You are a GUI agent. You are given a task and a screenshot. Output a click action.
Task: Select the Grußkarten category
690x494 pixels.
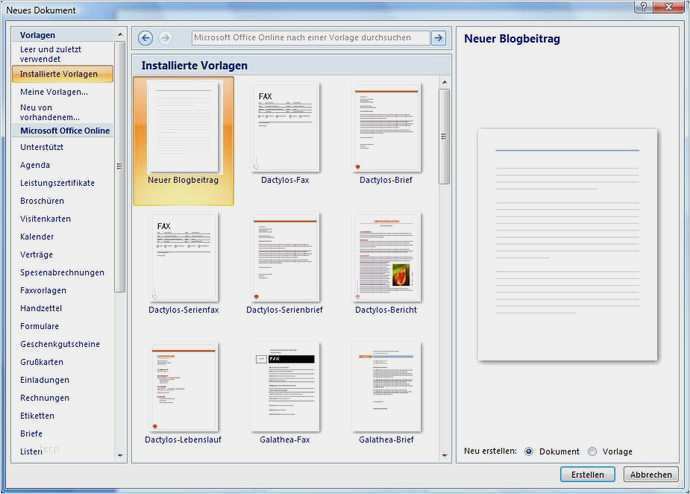click(42, 362)
